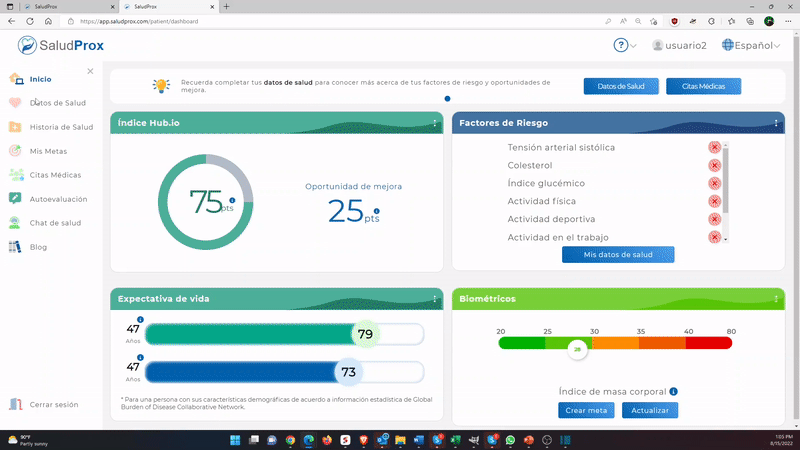Open WhatsApp from the taskbar

tap(510, 440)
